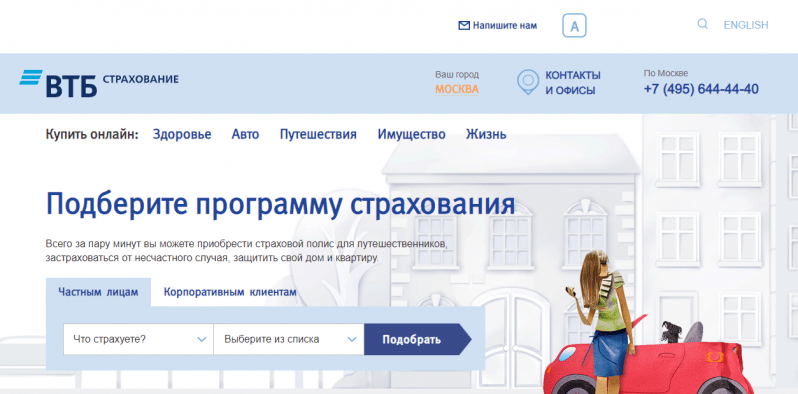Select the Частным лицам tab
This screenshot has height=394, width=798.
pos(98,292)
